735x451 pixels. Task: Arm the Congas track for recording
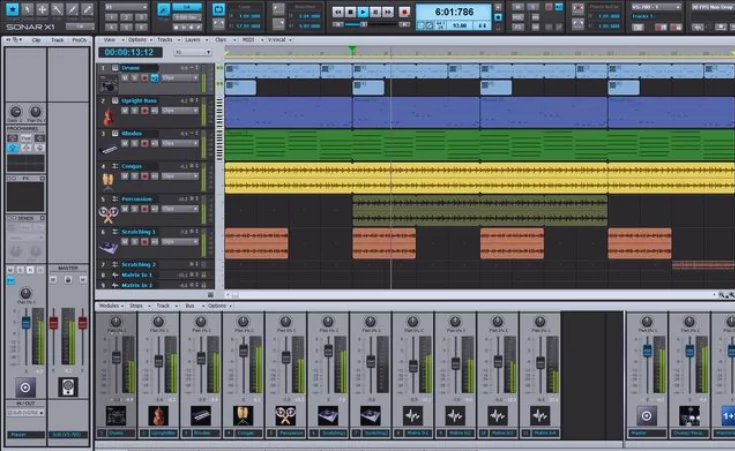point(144,176)
